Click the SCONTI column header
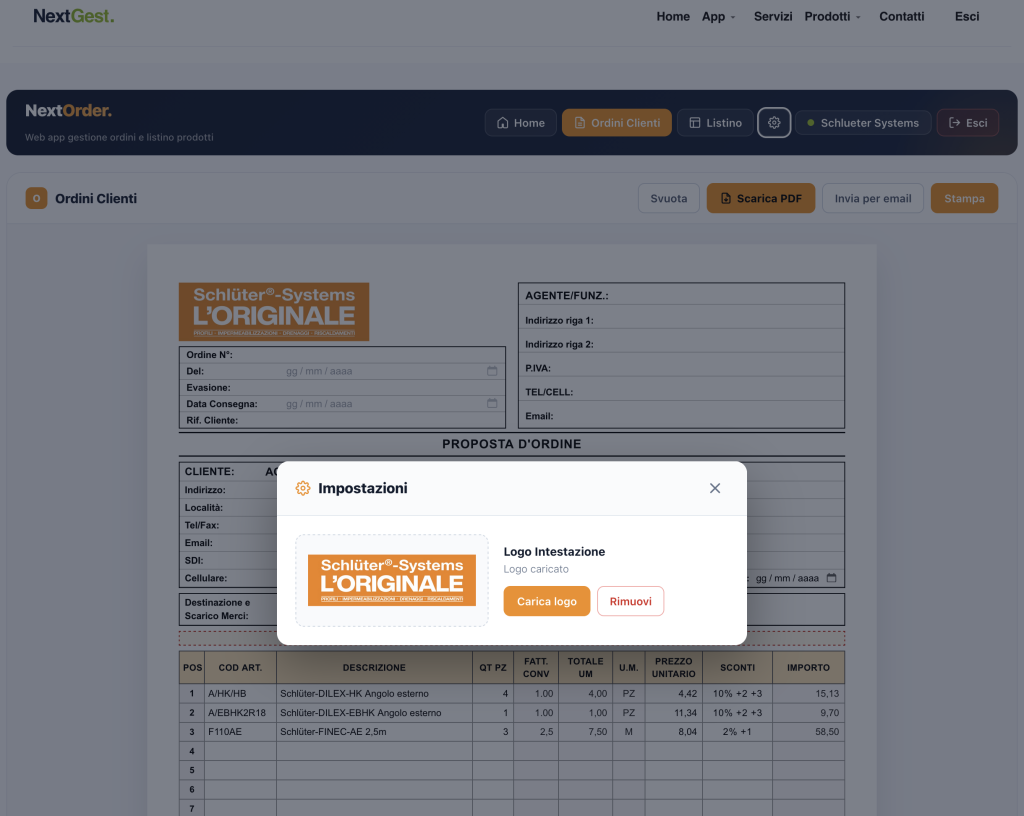 tap(737, 667)
